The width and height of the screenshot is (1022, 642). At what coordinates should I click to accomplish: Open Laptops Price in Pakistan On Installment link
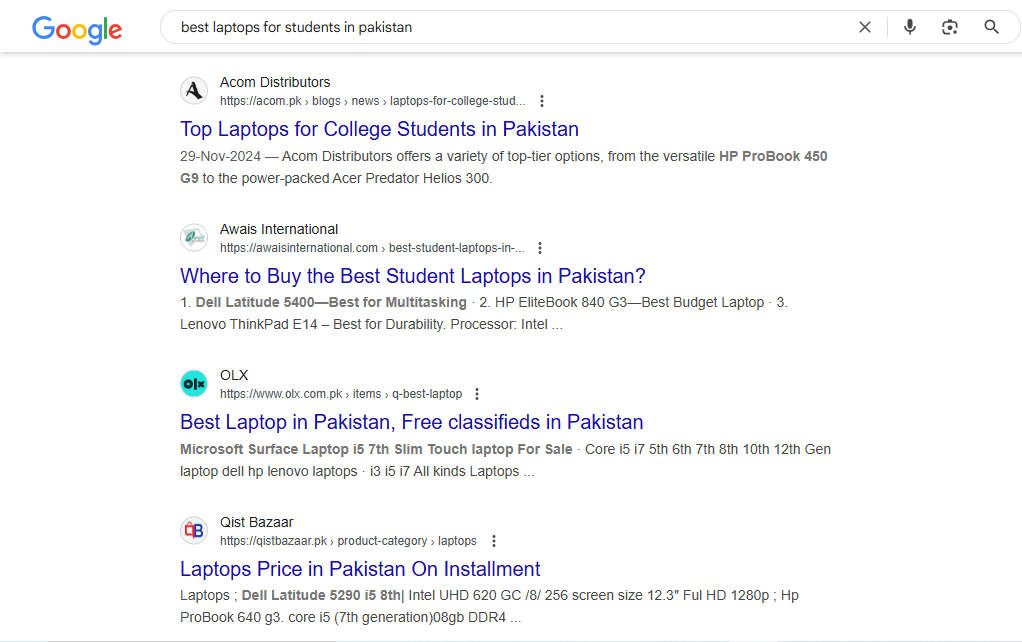point(360,569)
